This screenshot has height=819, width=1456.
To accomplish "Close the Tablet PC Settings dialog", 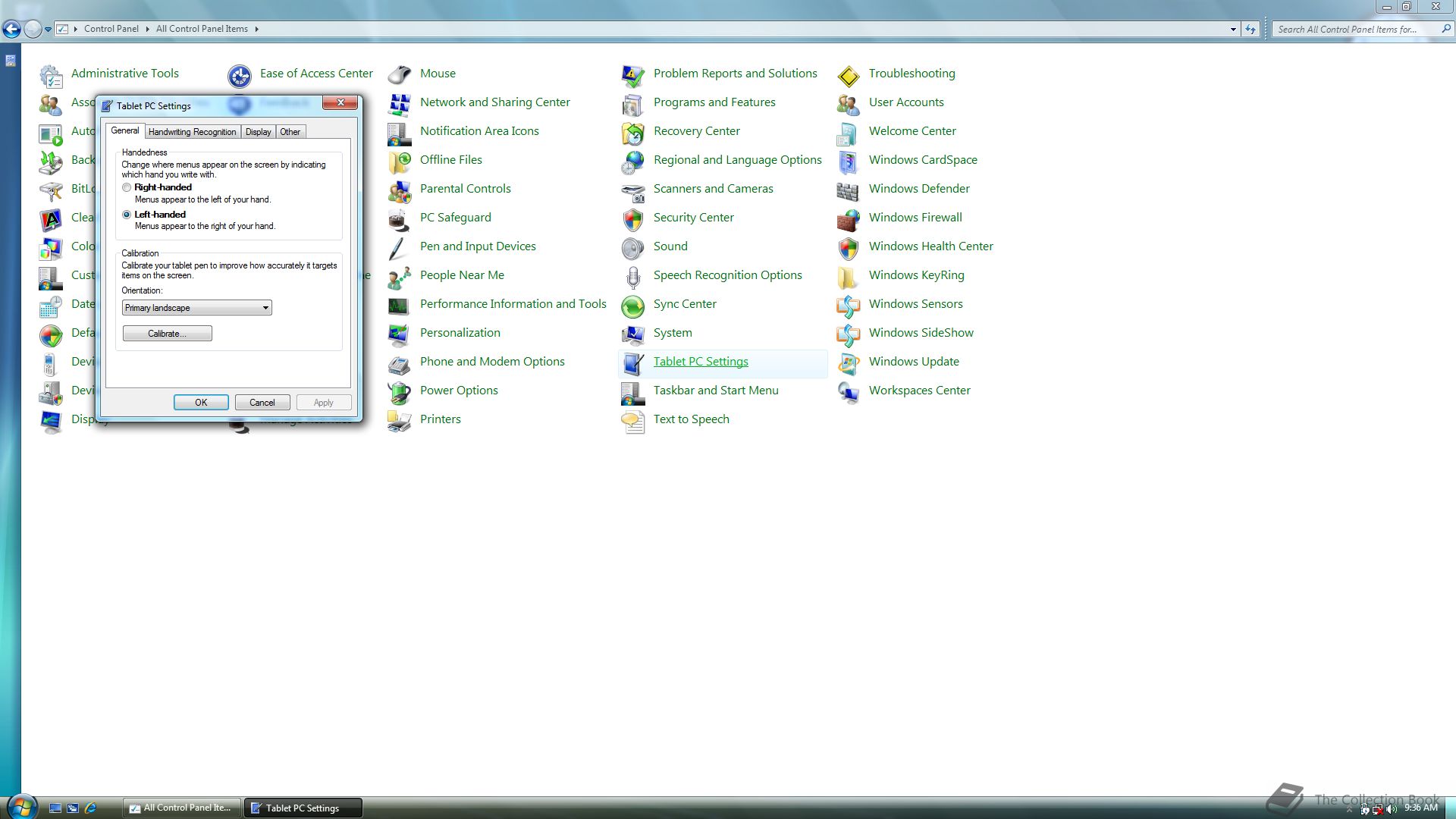I will pyautogui.click(x=340, y=103).
